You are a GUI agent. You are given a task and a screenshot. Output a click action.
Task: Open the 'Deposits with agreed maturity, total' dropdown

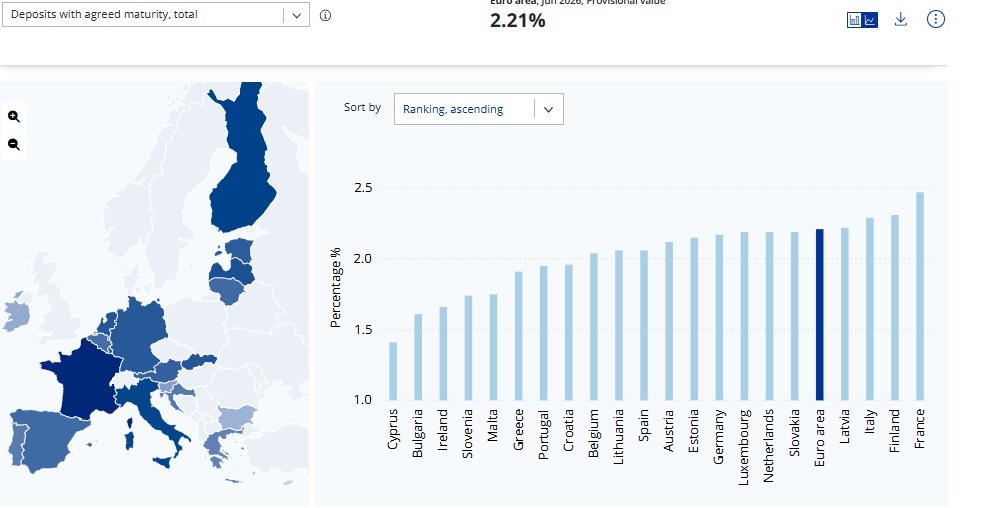156,15
